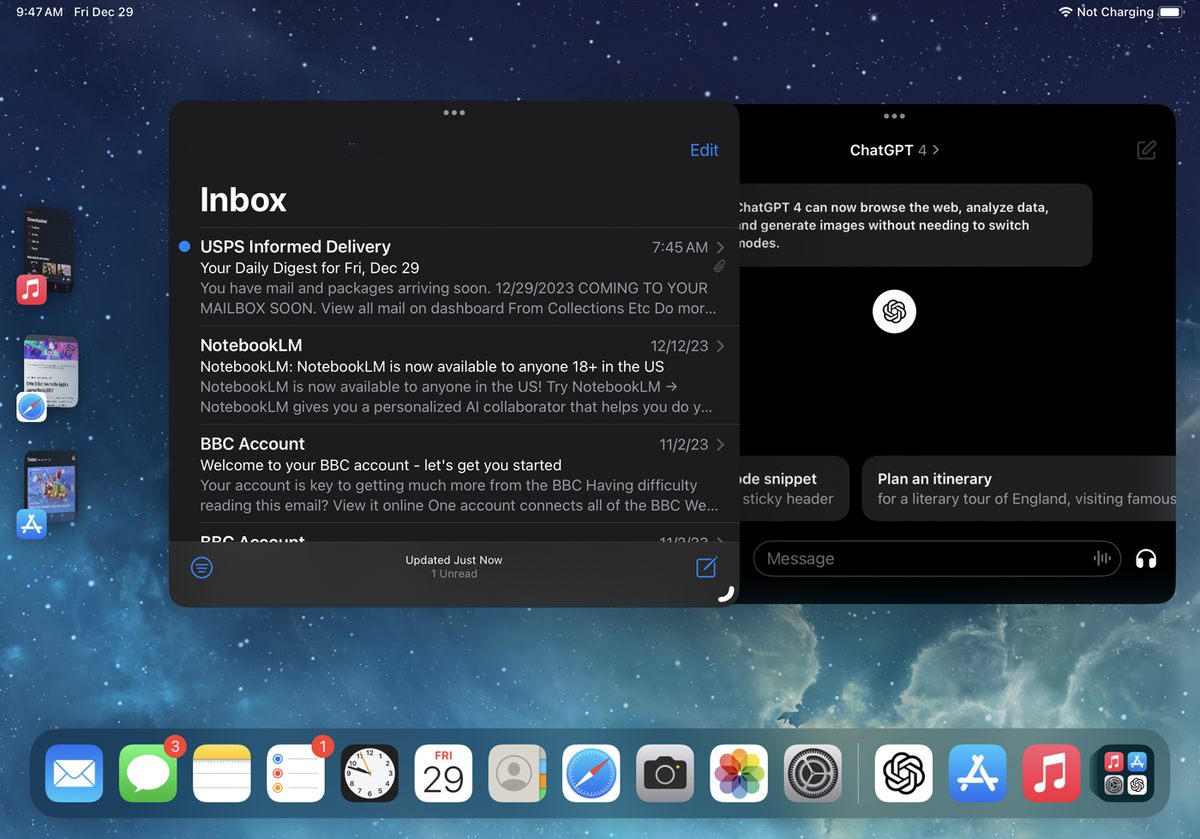
Task: Choose the sticky header code snippet suggestion
Action: pos(794,489)
